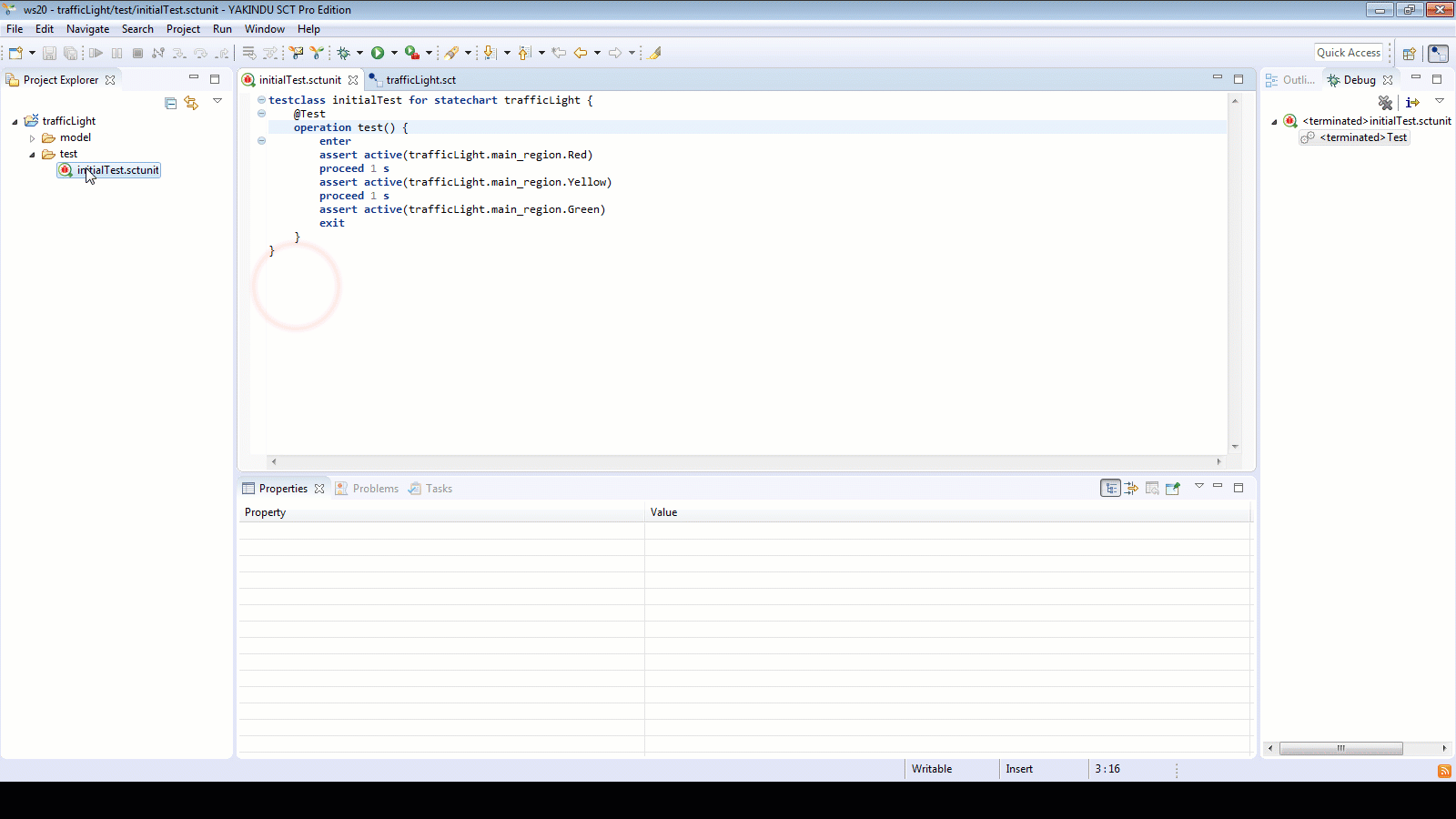The image size is (1456, 819).
Task: Click the Property column header
Action: (441, 512)
